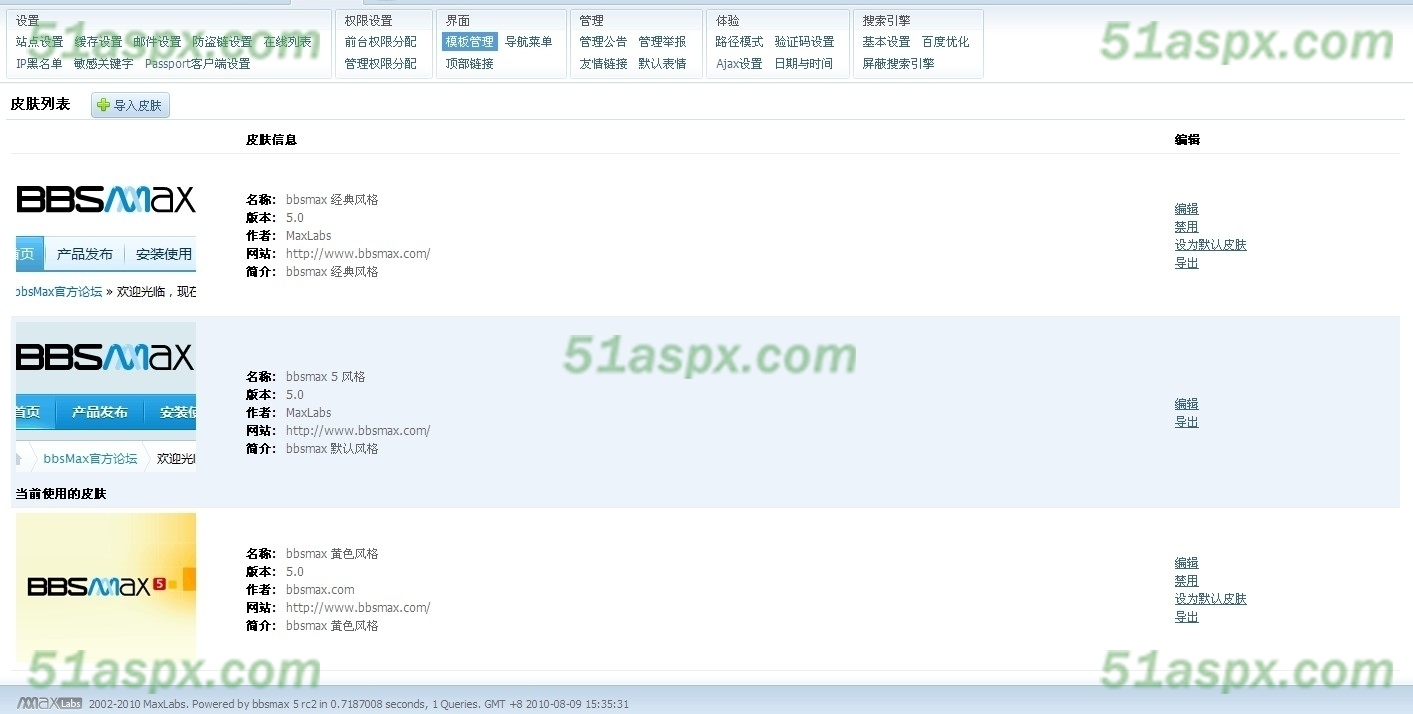Open 管理权限分配 admin permissions
The width and height of the screenshot is (1413, 714).
coord(381,64)
